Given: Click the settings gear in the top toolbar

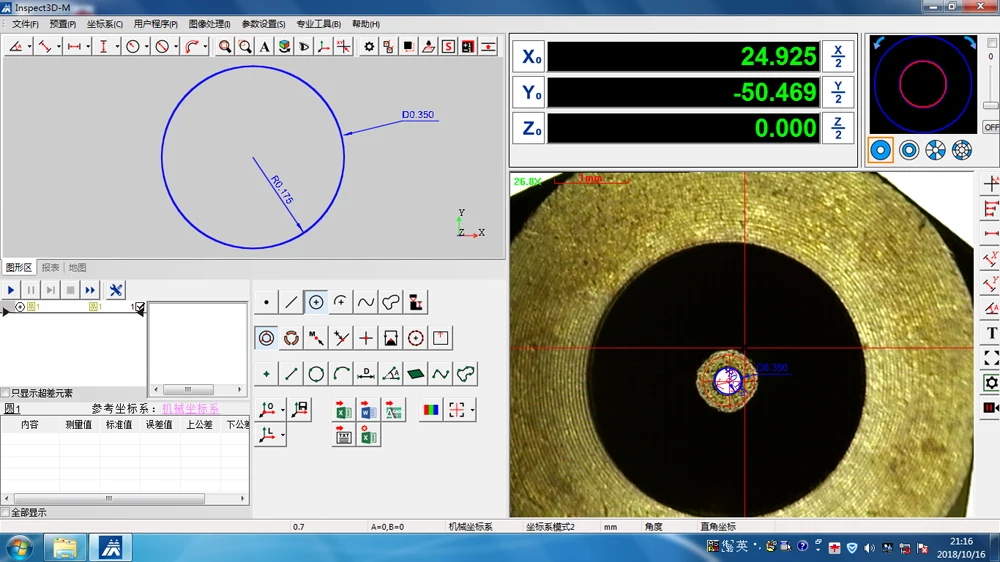Looking at the screenshot, I should tap(369, 47).
